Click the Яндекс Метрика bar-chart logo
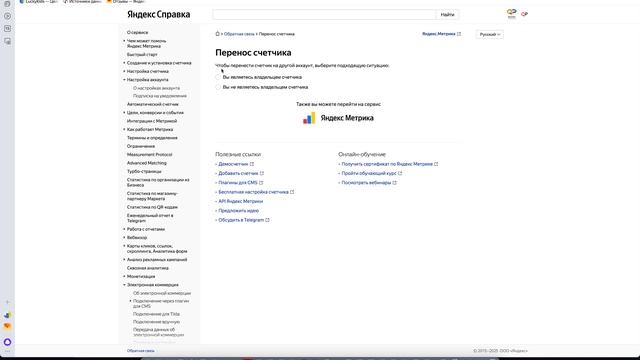This screenshot has height=360, width=640. pyautogui.click(x=309, y=118)
